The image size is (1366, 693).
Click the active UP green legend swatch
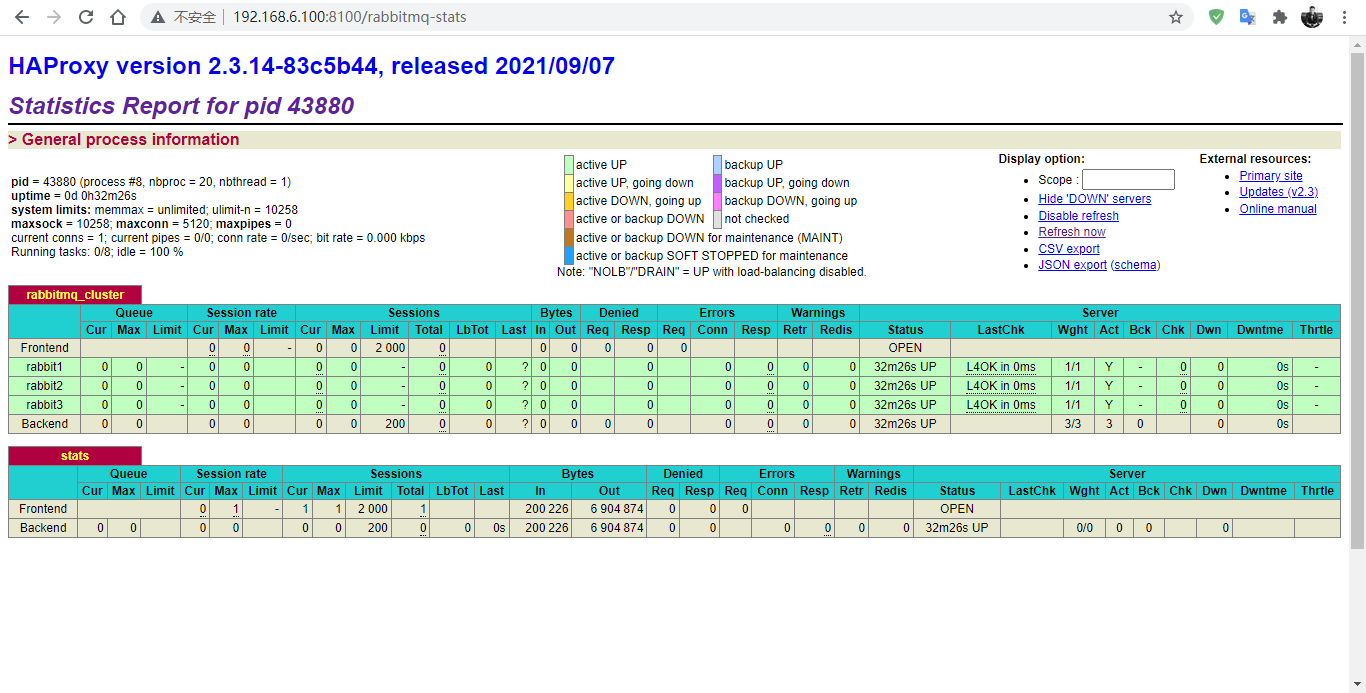(x=569, y=165)
